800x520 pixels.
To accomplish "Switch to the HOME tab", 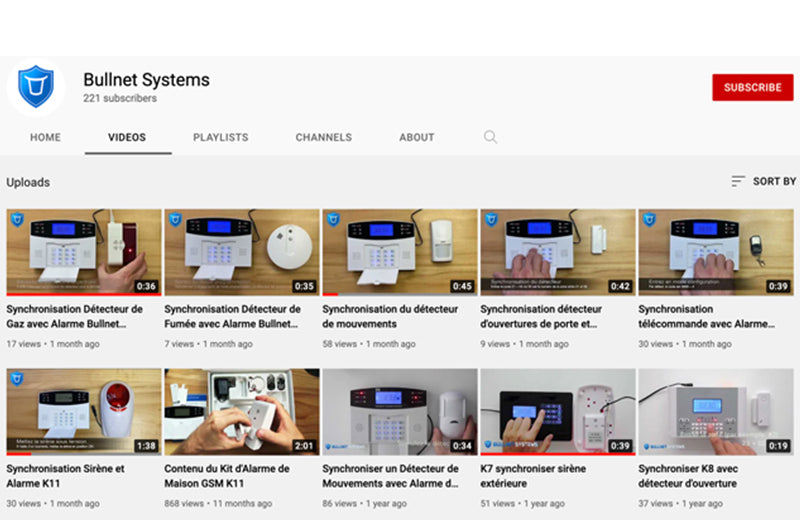I will pyautogui.click(x=45, y=137).
